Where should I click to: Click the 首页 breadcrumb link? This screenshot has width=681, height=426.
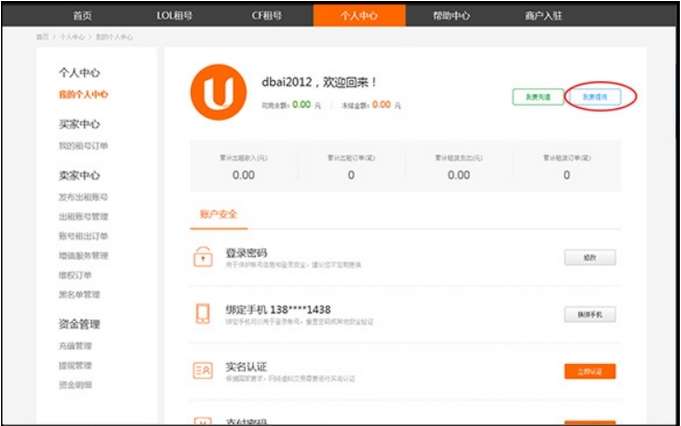[x=42, y=37]
